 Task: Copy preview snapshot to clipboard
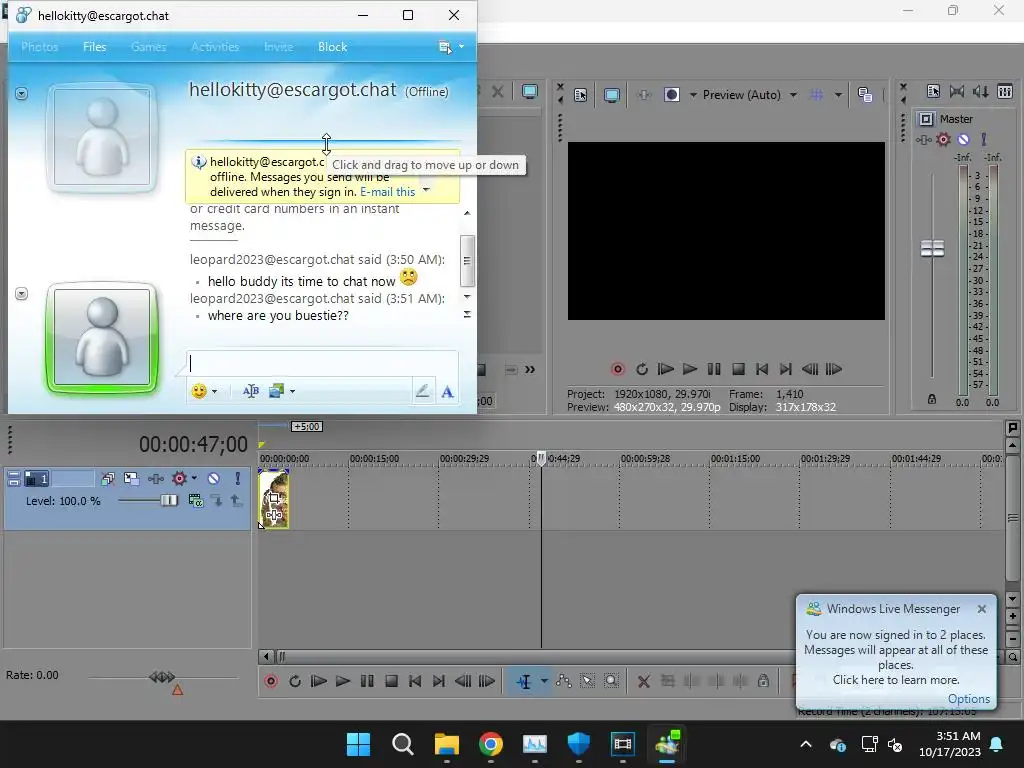(x=865, y=95)
